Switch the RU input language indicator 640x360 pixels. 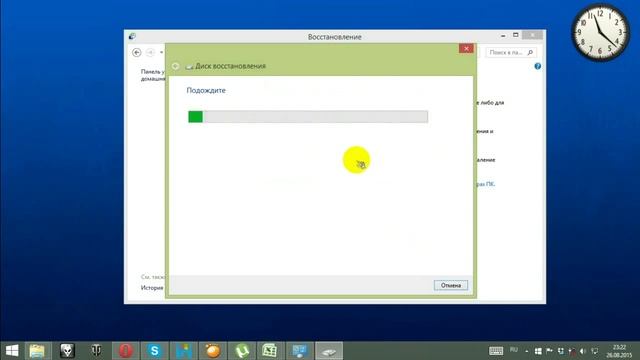[514, 350]
